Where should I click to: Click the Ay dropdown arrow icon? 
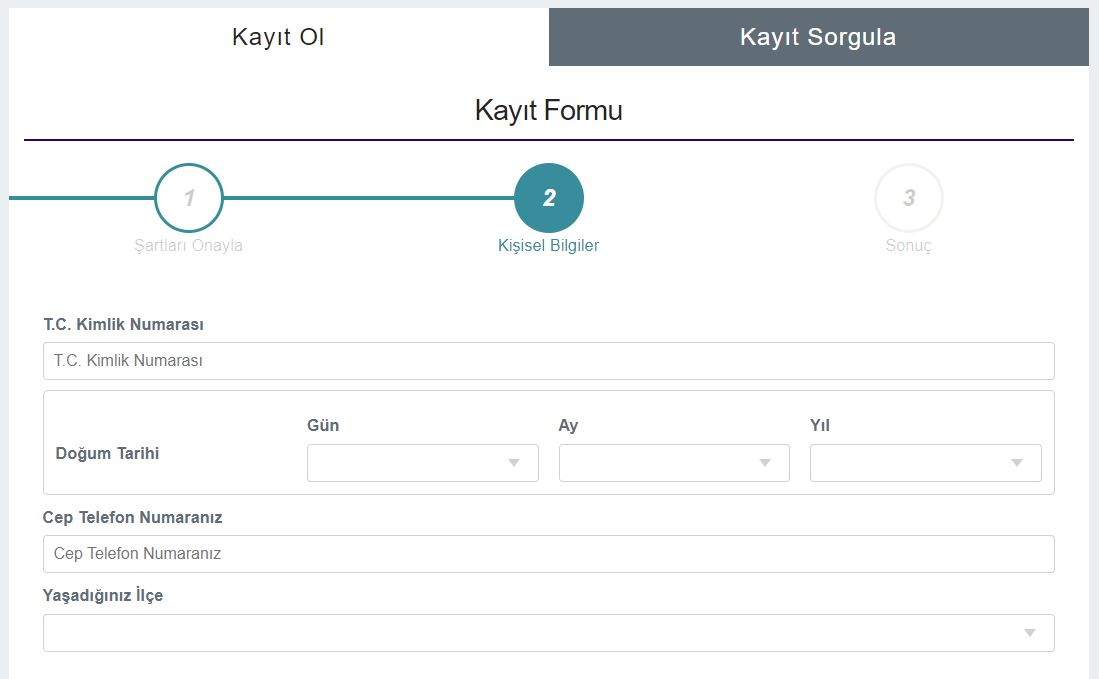click(x=767, y=462)
